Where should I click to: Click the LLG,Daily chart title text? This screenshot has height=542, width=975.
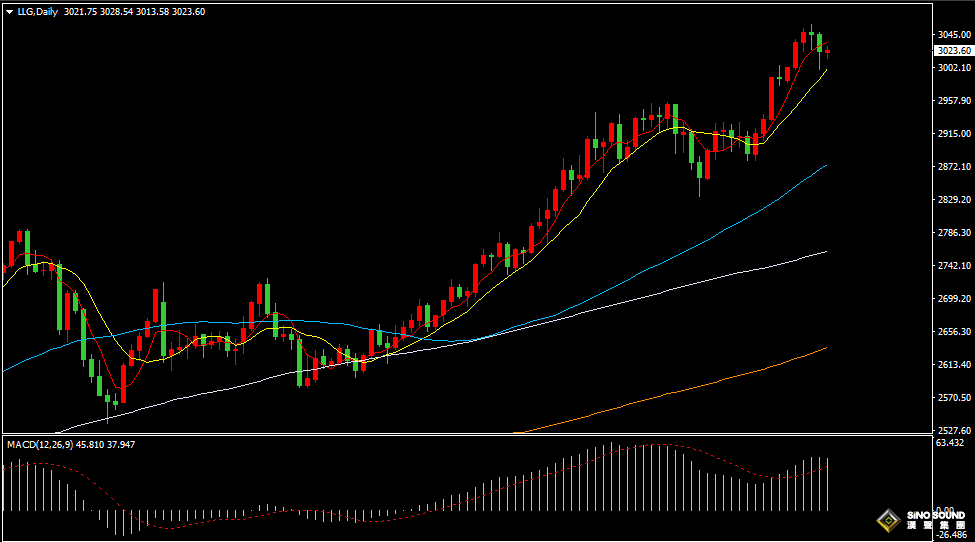coord(37,12)
